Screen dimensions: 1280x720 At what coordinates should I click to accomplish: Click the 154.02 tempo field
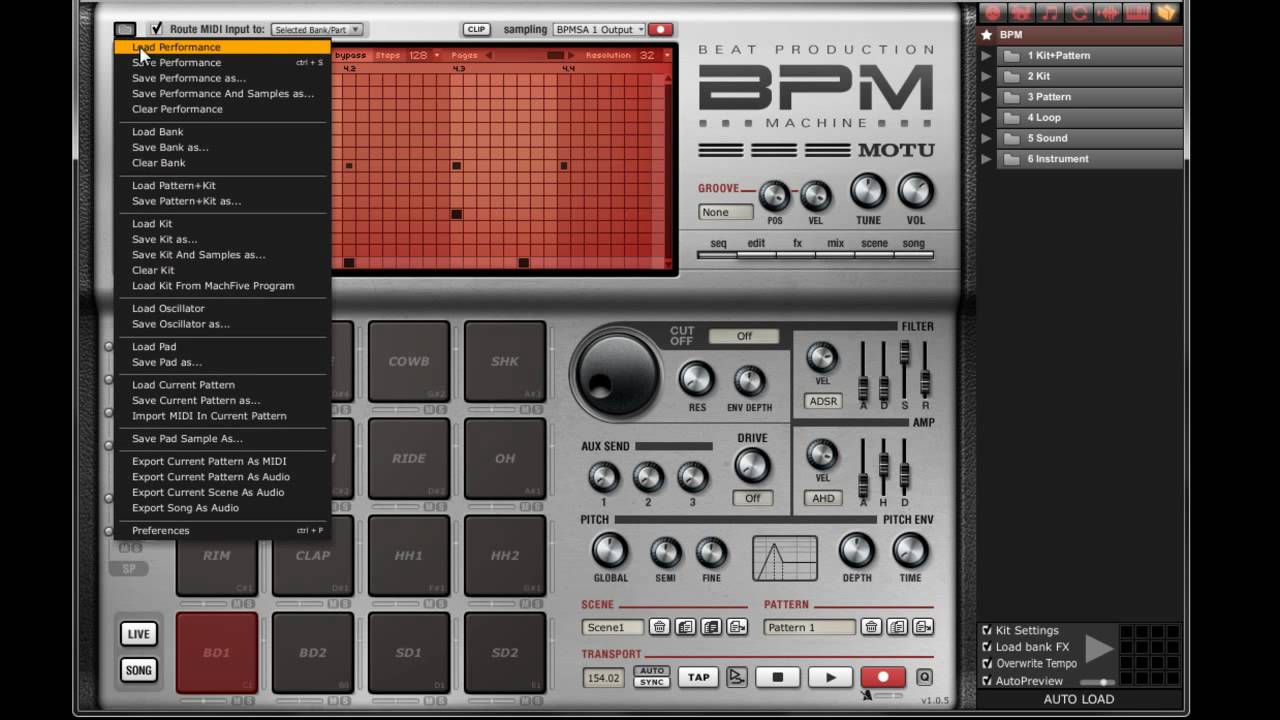(603, 678)
